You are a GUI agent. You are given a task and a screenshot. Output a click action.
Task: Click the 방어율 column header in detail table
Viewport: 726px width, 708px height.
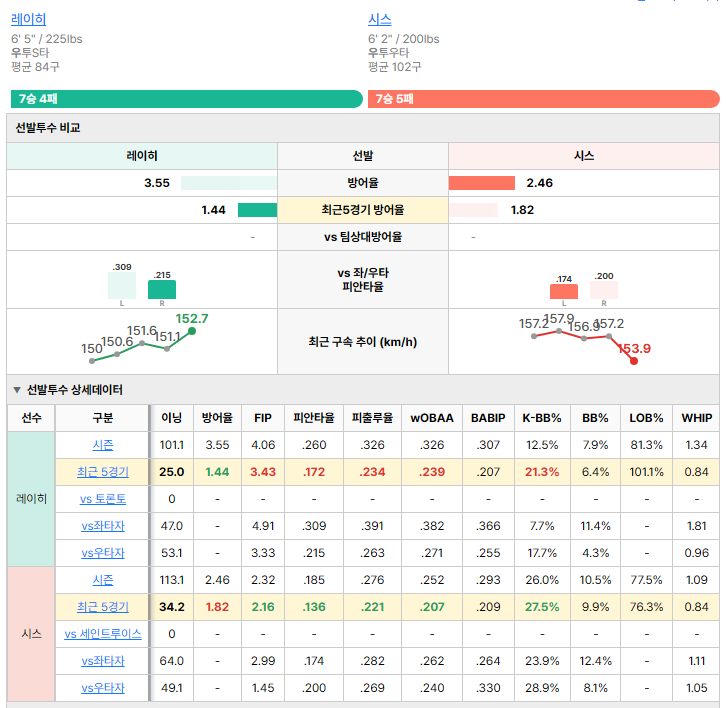point(217,418)
